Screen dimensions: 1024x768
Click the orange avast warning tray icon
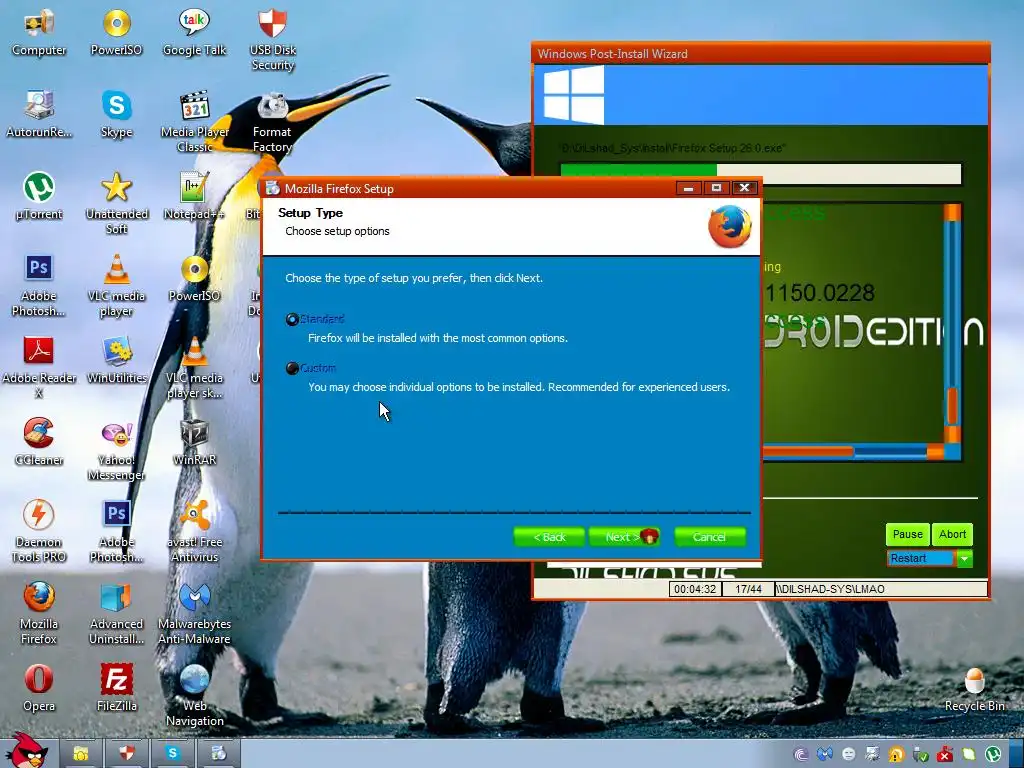click(x=896, y=755)
